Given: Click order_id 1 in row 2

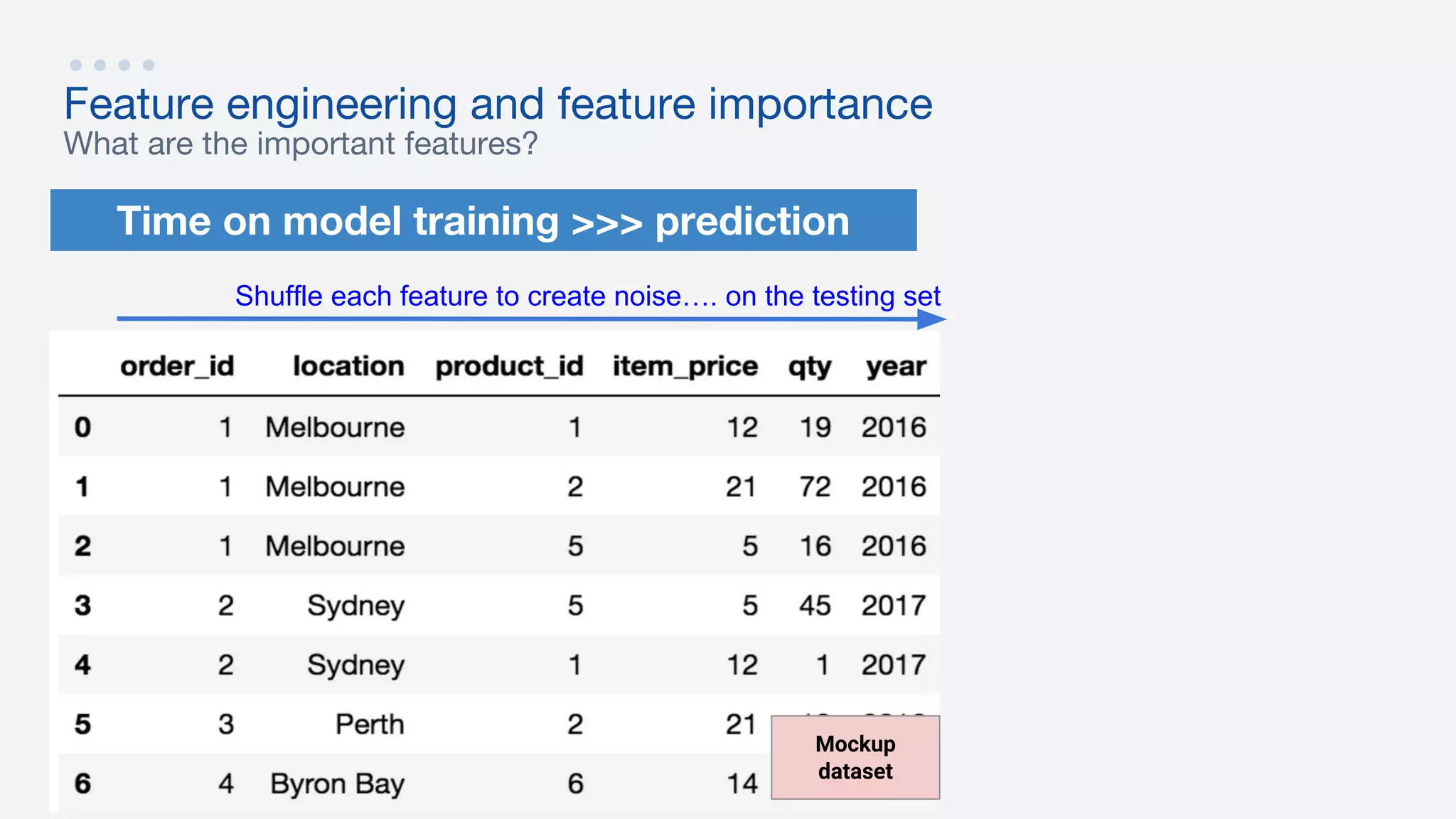Looking at the screenshot, I should (x=225, y=546).
